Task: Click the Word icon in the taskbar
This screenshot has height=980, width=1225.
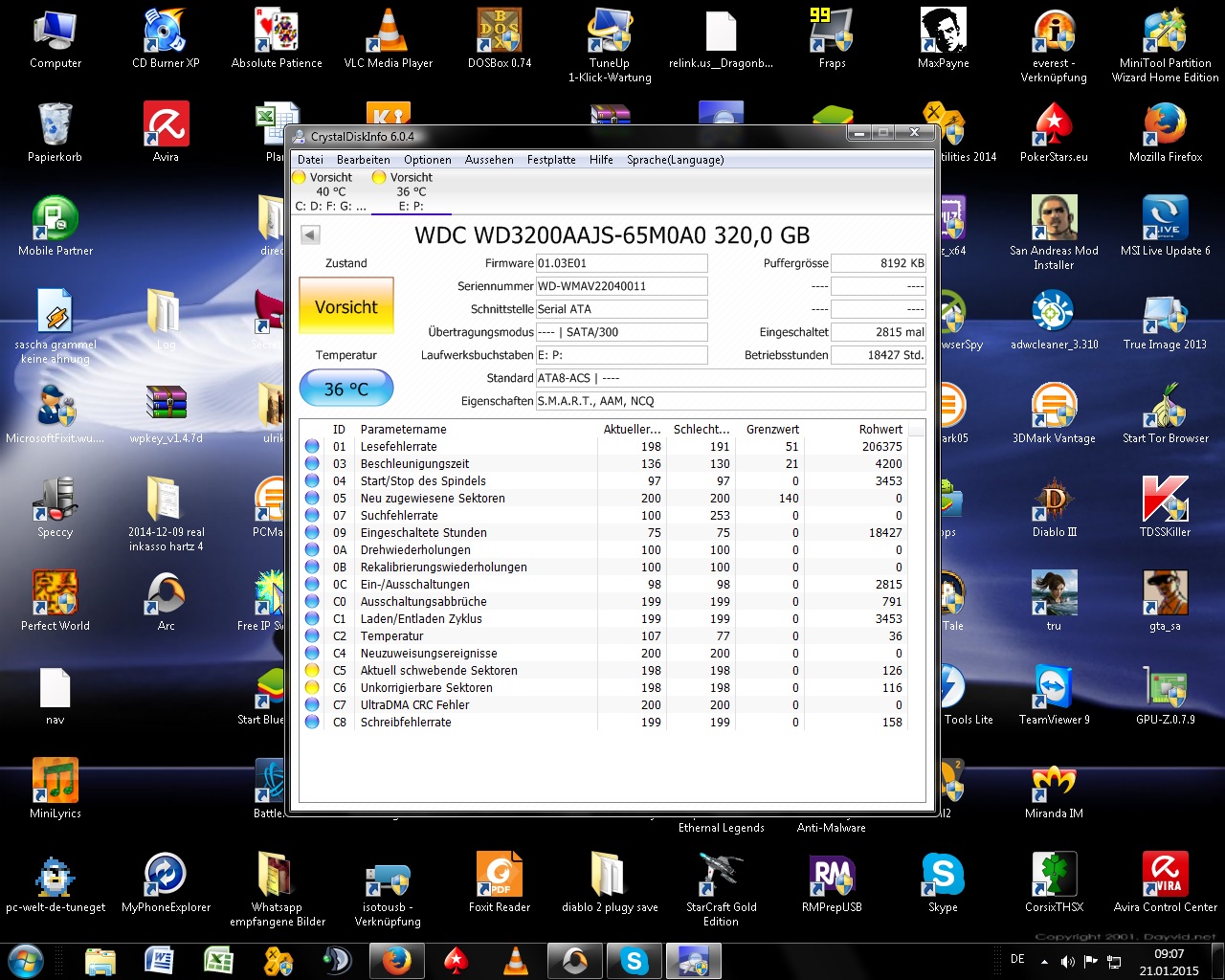Action: 159,960
